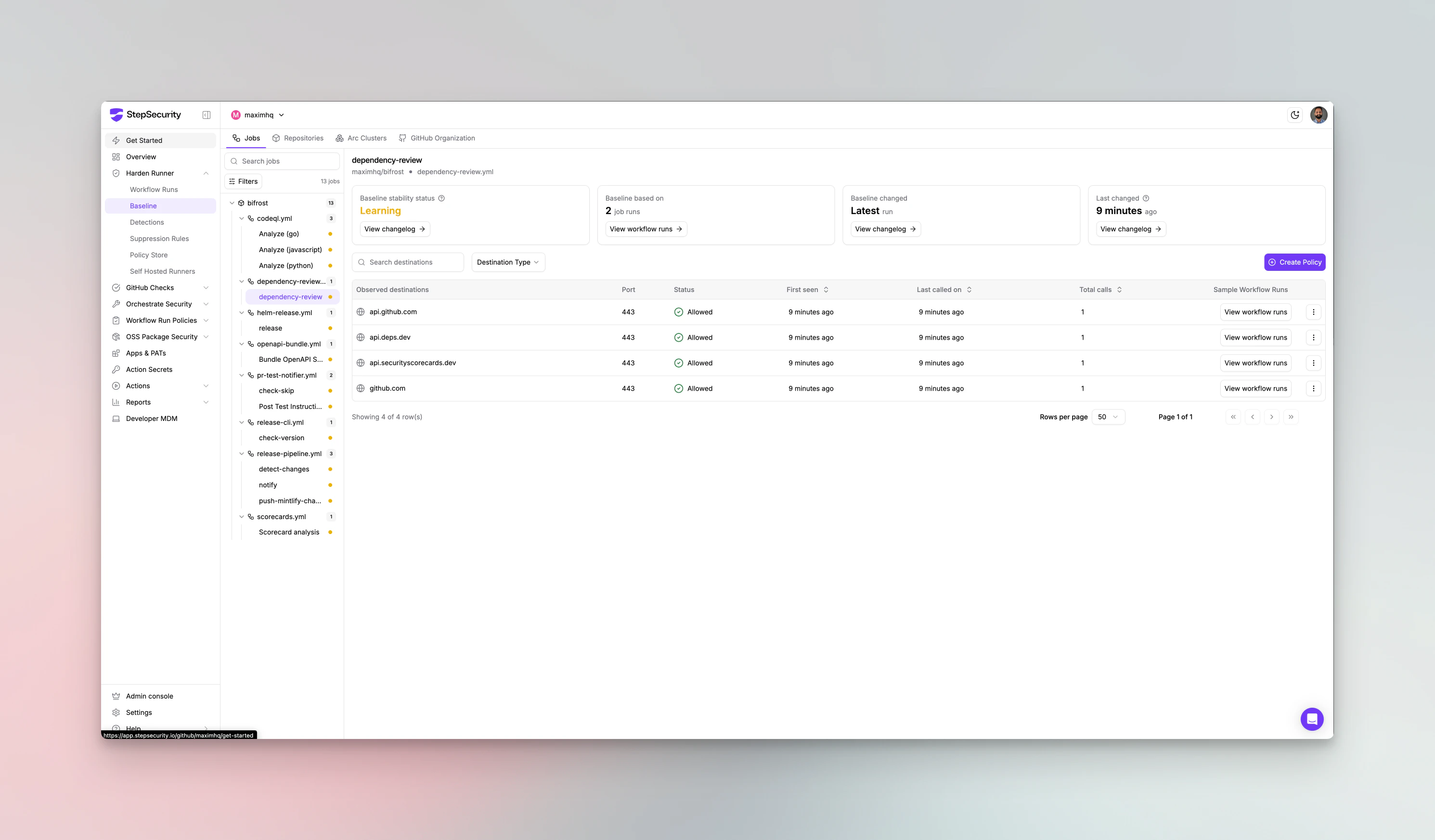Collapse the codeql.yml tree node

click(242, 218)
